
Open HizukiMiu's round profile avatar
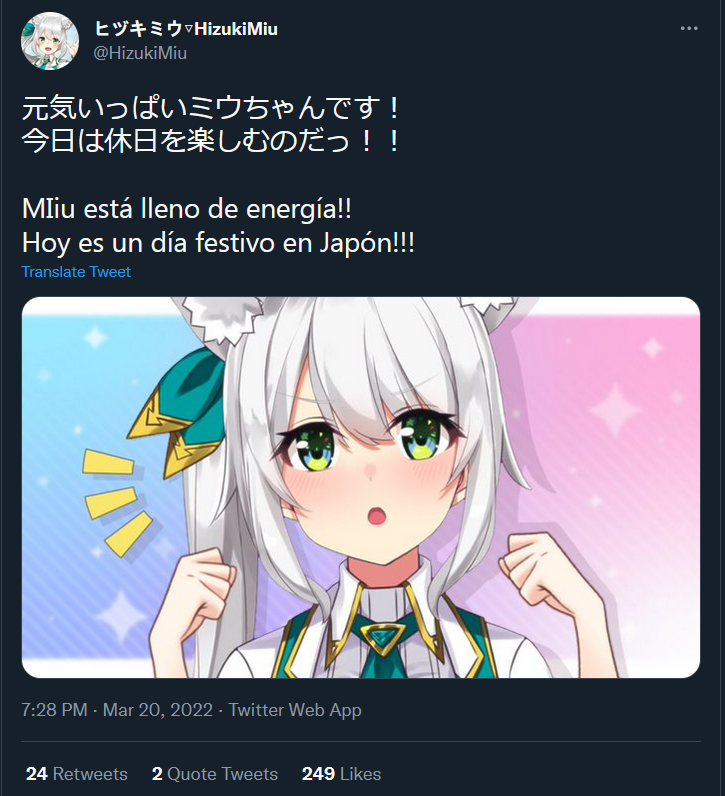(50, 41)
